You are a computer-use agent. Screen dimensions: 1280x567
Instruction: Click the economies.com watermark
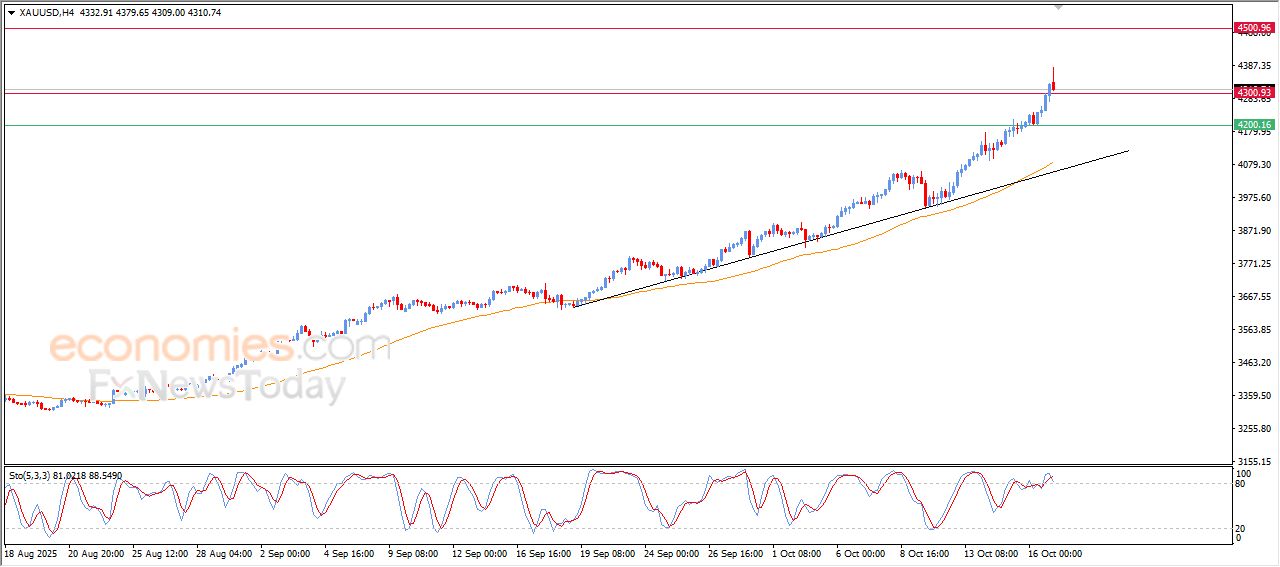coord(218,347)
